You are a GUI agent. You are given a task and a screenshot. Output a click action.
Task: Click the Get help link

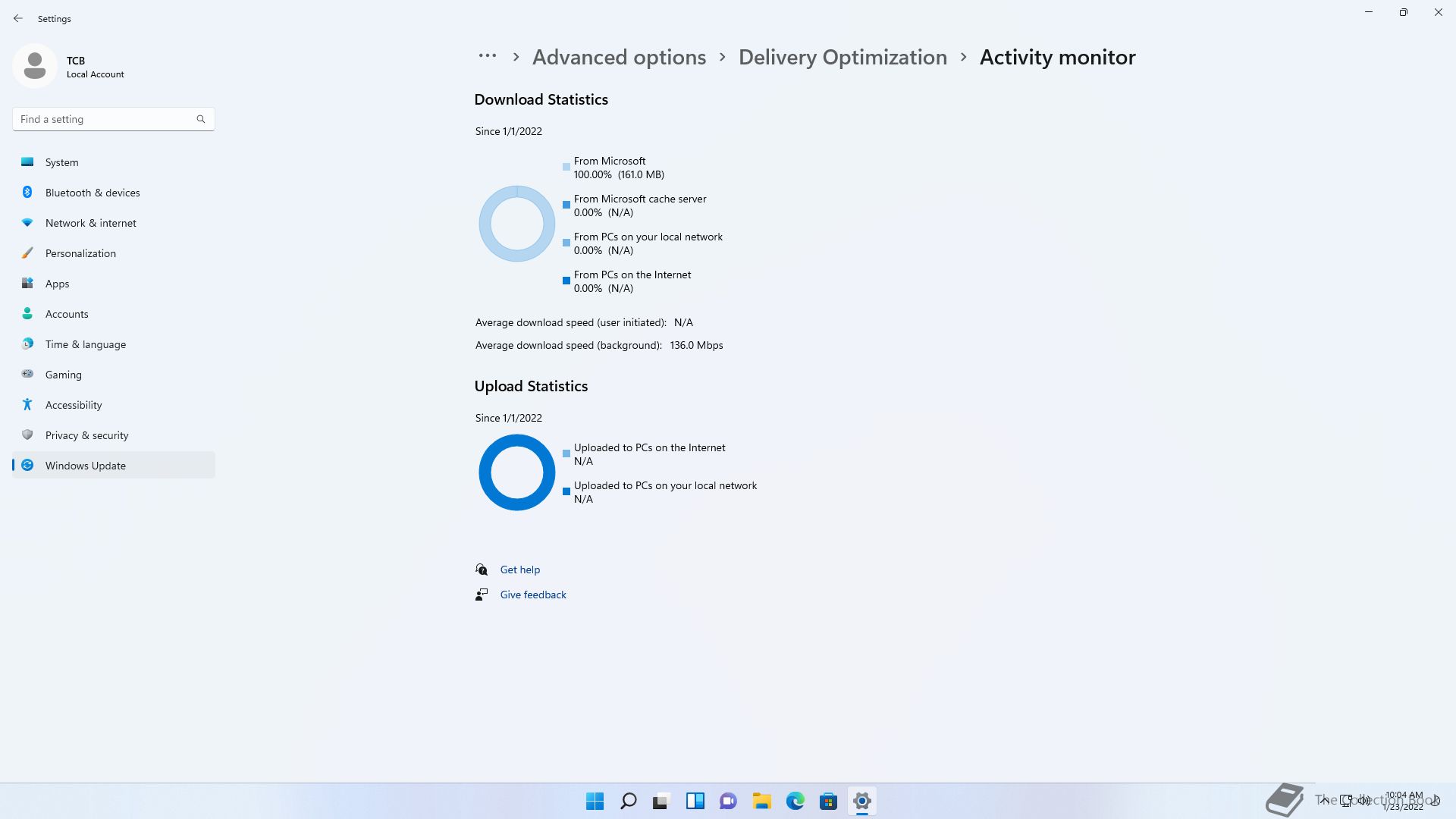pyautogui.click(x=519, y=570)
